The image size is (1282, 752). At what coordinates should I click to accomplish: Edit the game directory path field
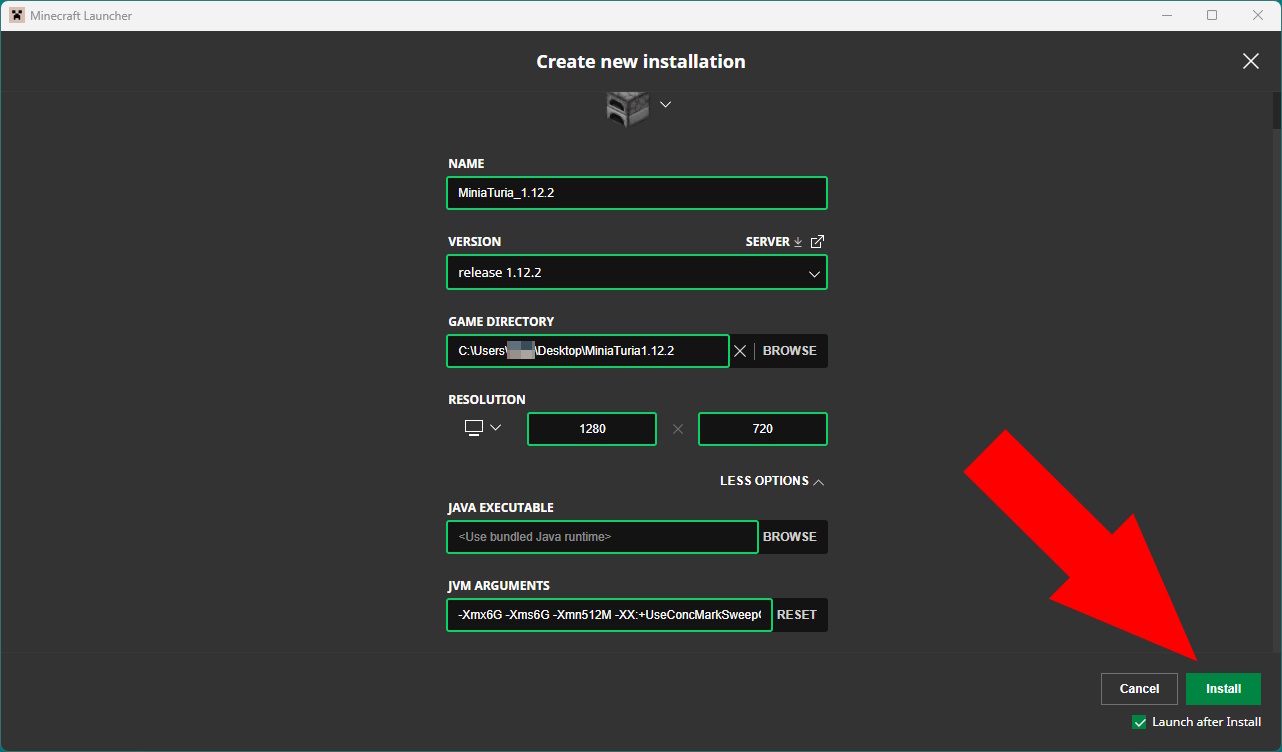(x=588, y=351)
